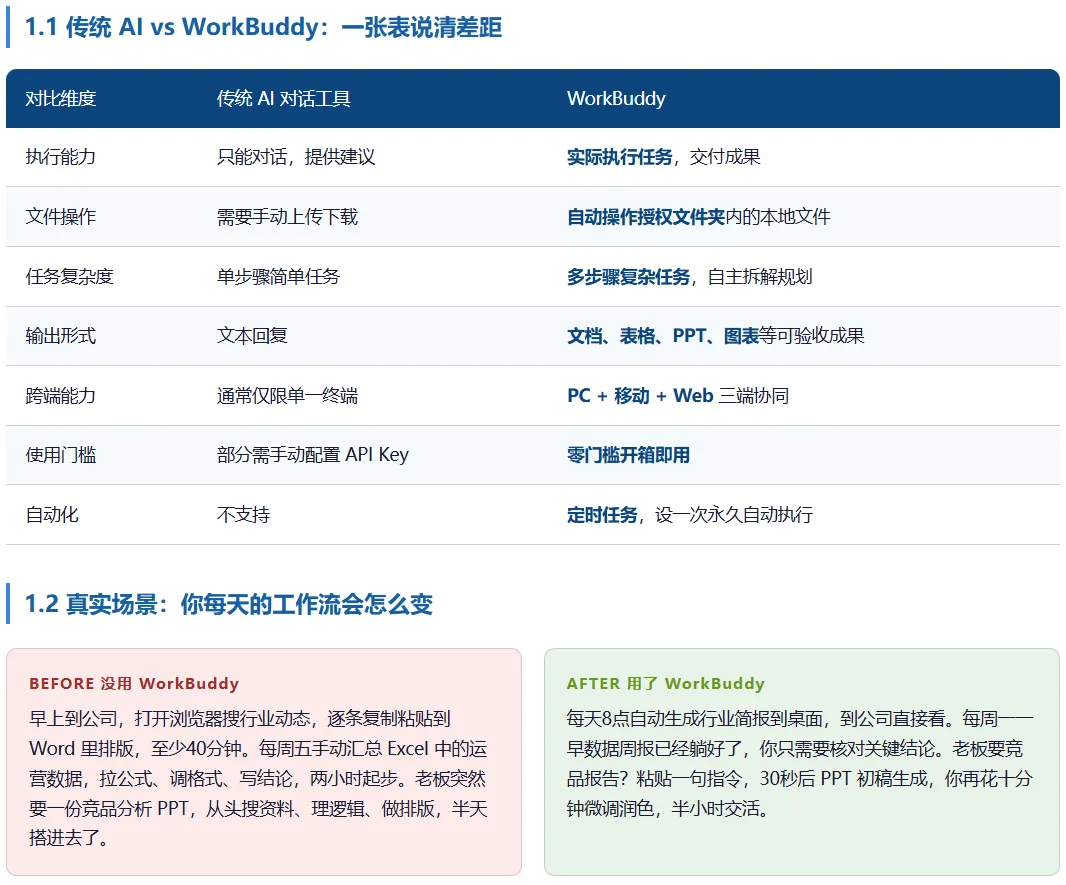The height and width of the screenshot is (885, 1066).
Task: Click the text 'PC + 移动 + Web'
Action: point(640,396)
